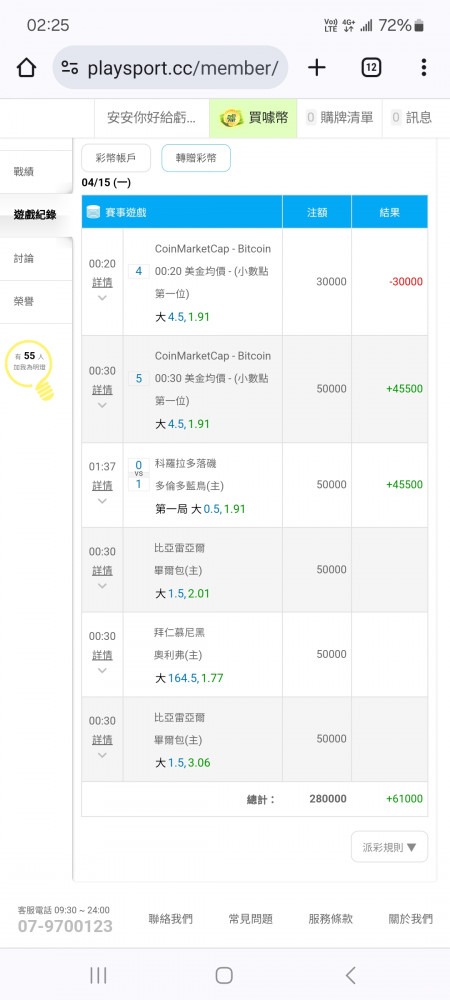
Task: Open the browser three-dot menu
Action: 424,68
